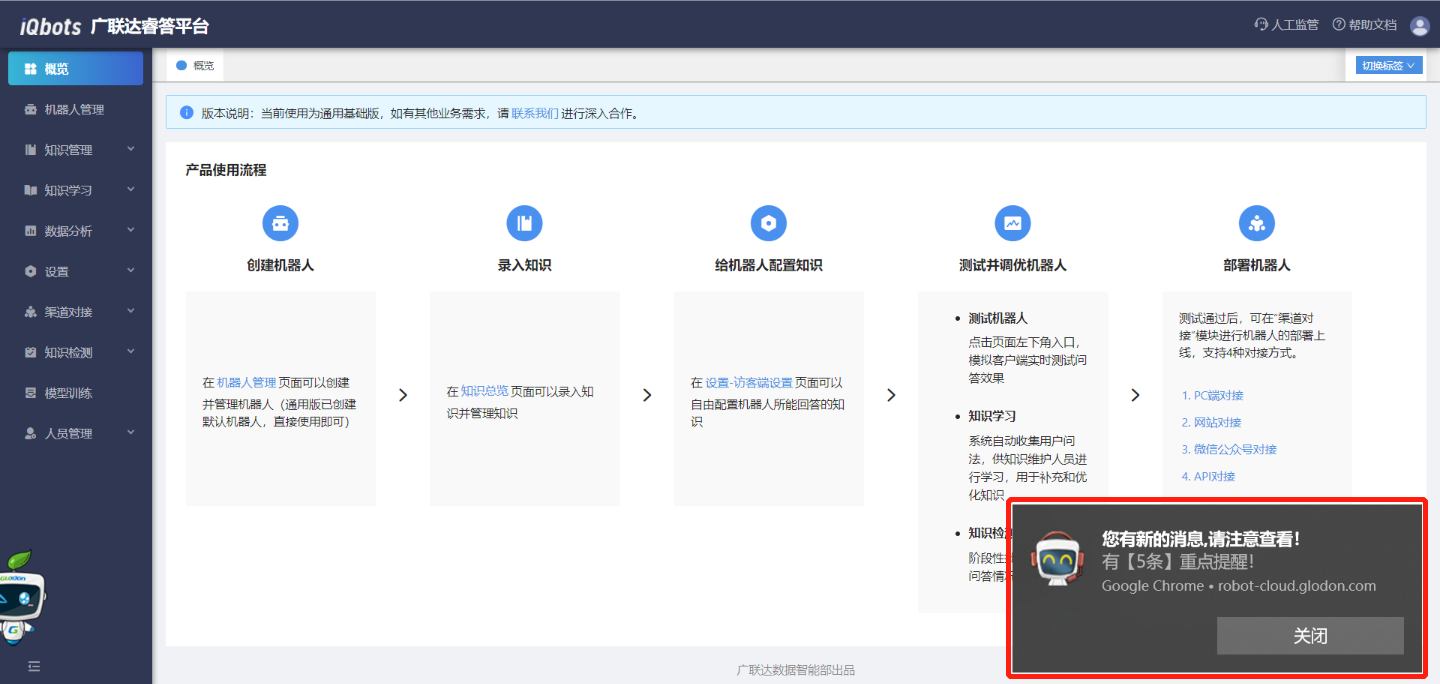1440x684 pixels.
Task: Select 机器人管理 in the sidebar
Action: click(x=74, y=110)
